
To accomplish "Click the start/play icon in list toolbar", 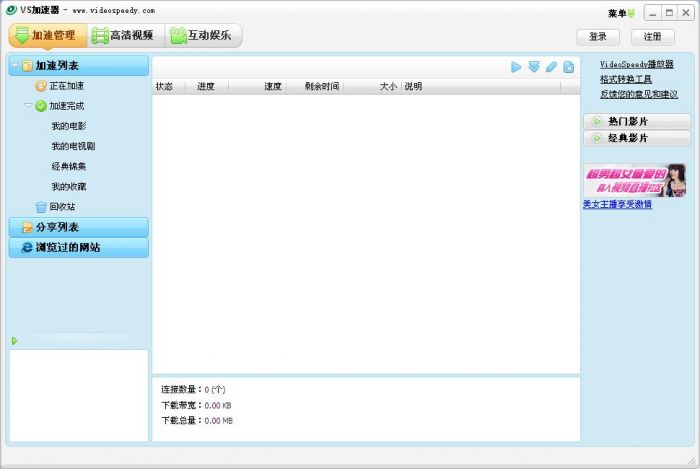I will 516,67.
